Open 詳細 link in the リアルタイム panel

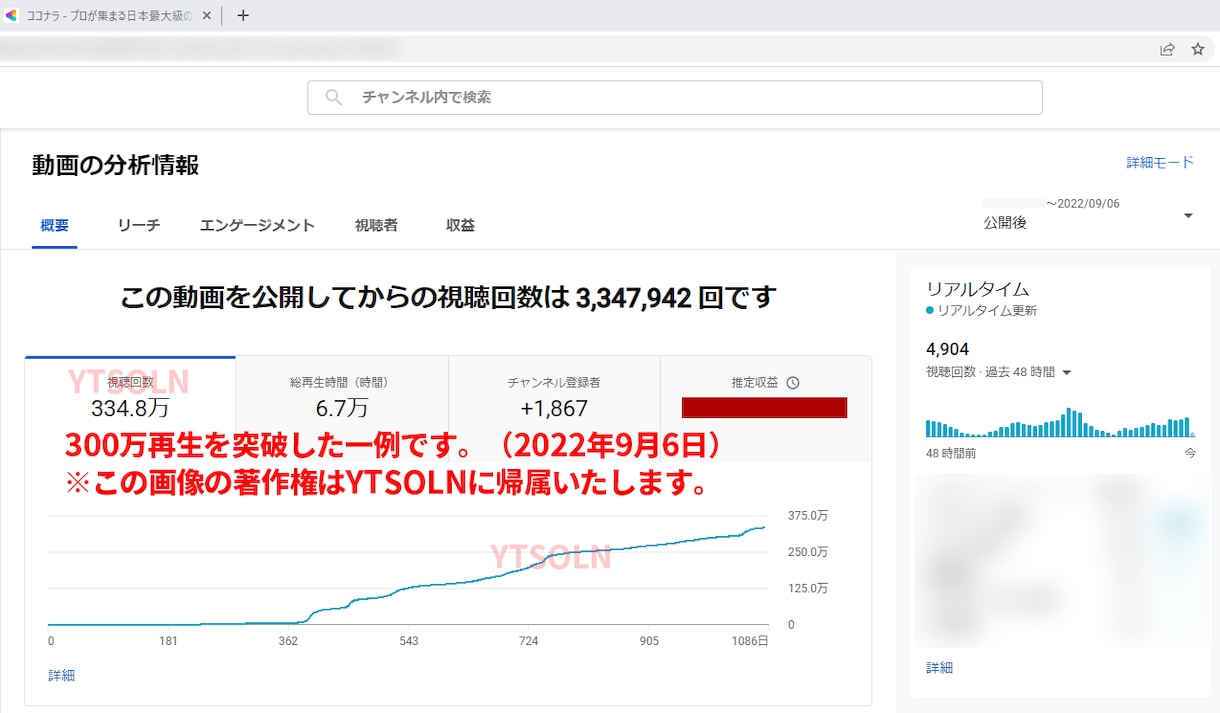(939, 667)
